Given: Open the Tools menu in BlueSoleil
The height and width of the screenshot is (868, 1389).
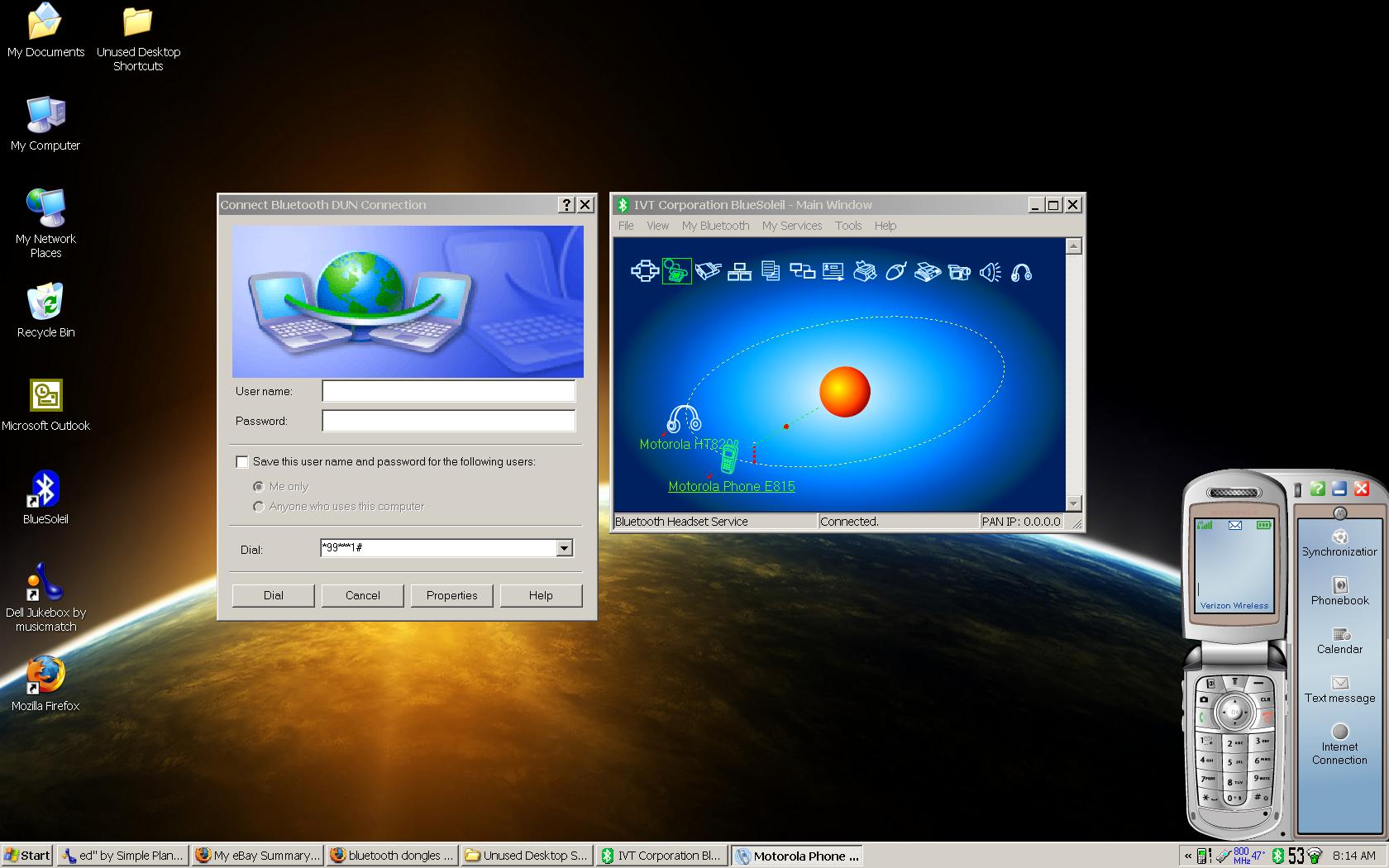Looking at the screenshot, I should [x=848, y=226].
